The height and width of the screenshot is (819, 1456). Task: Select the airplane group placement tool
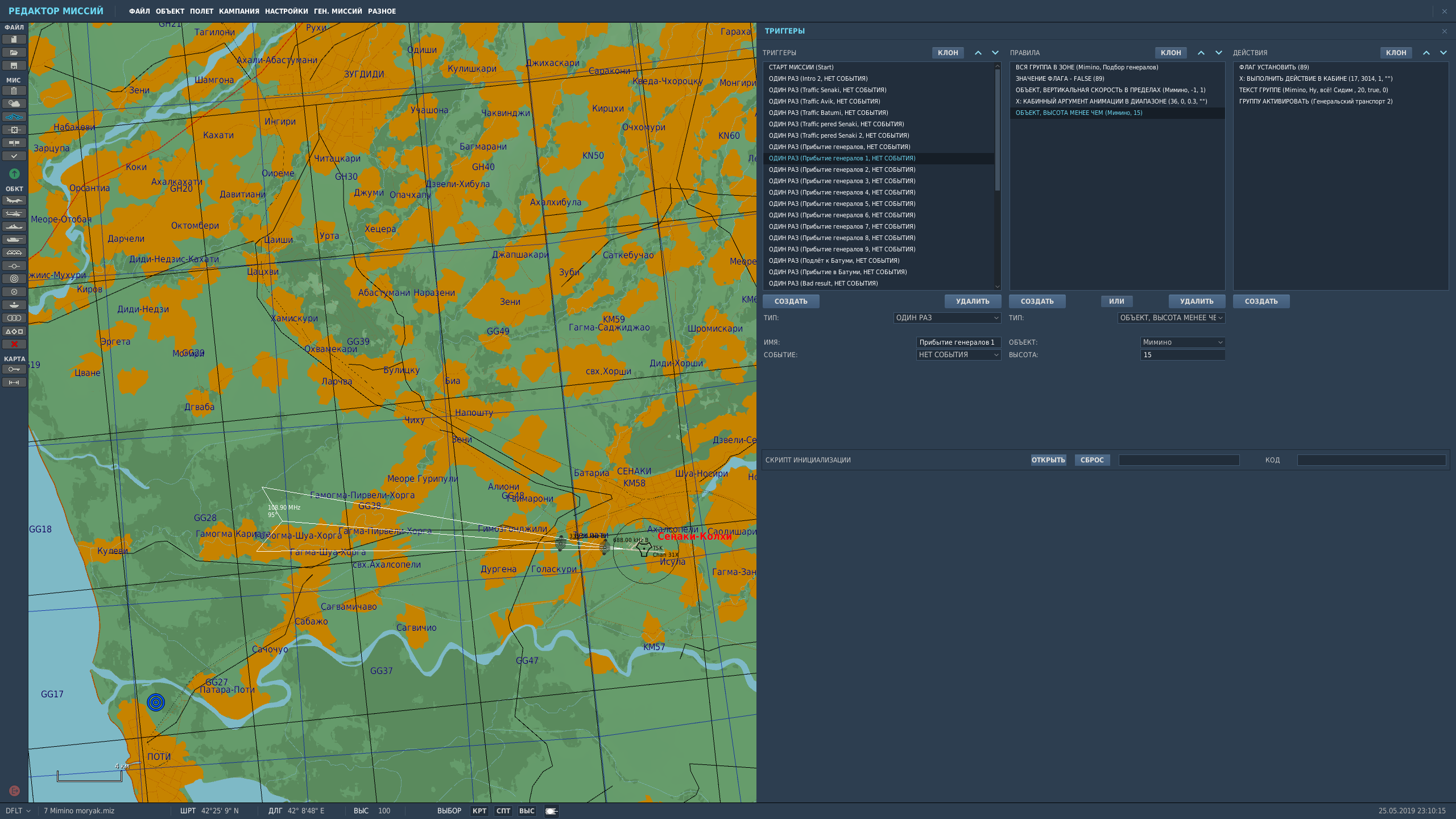(14, 200)
